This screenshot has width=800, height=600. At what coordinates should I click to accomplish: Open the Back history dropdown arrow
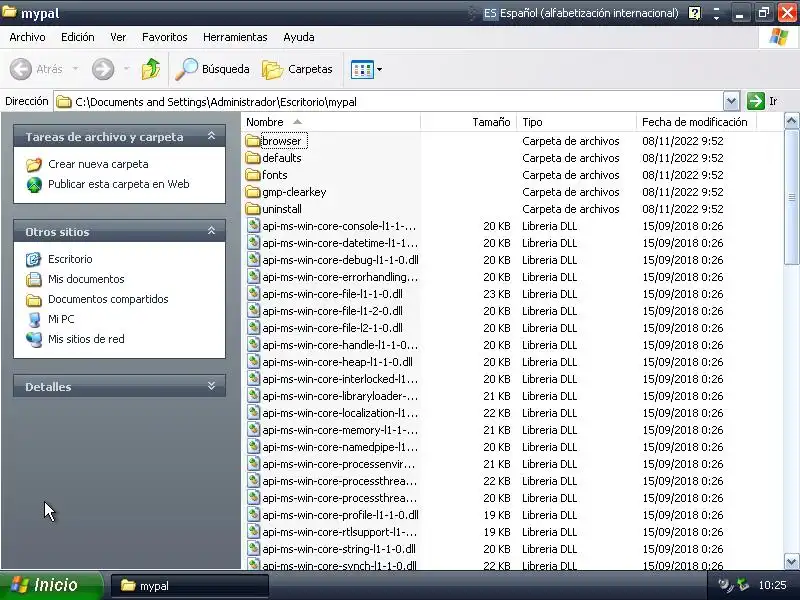tap(75, 68)
